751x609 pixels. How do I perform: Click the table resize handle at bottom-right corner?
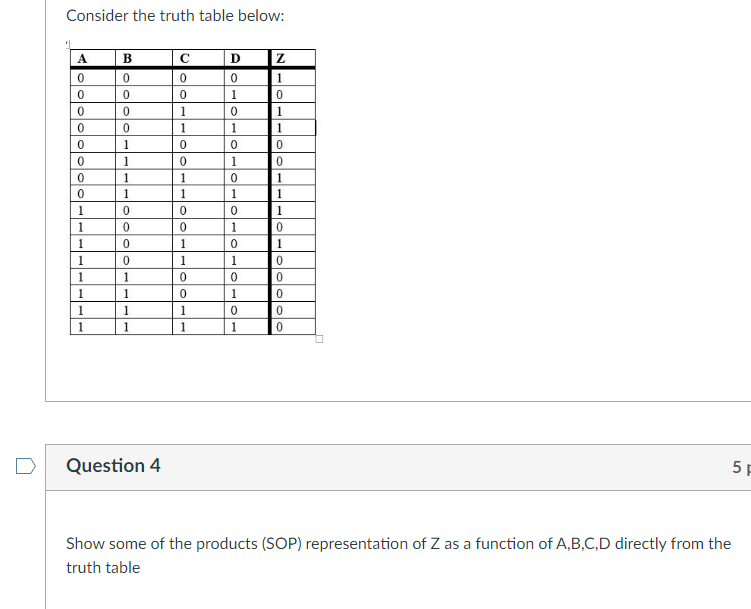pyautogui.click(x=319, y=339)
